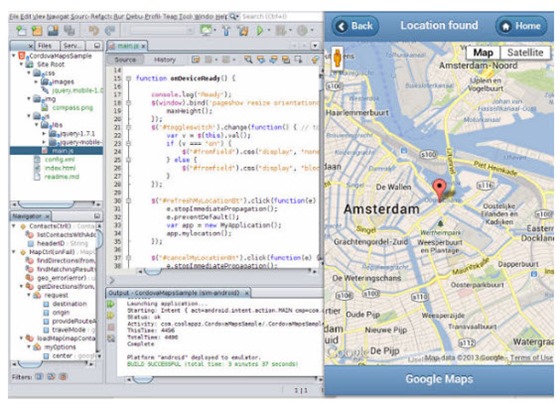
Task: Toggle code fold at line 30
Action: point(128,201)
